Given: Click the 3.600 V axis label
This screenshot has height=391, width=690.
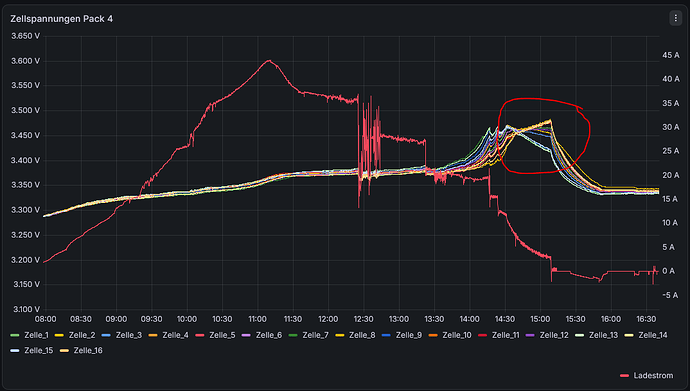Looking at the screenshot, I should 25,61.
